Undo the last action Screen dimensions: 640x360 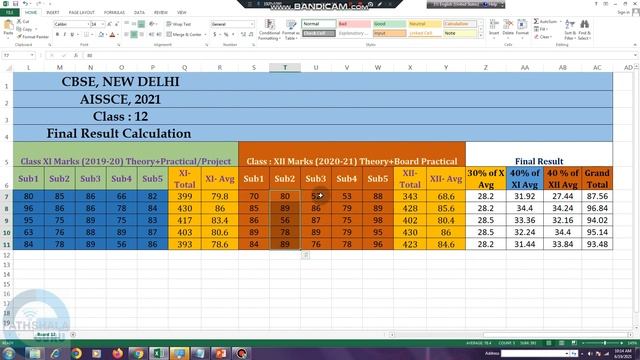(25, 4)
